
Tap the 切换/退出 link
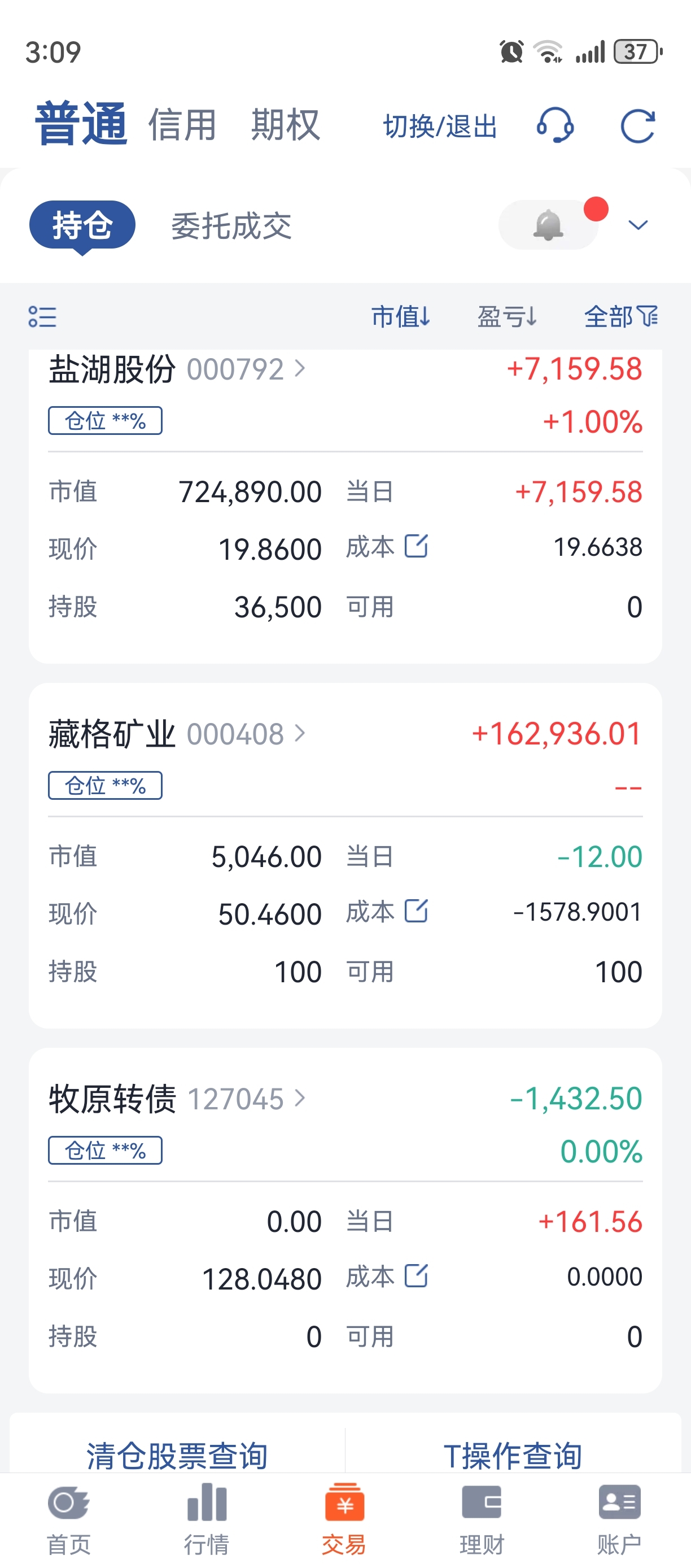pyautogui.click(x=440, y=126)
